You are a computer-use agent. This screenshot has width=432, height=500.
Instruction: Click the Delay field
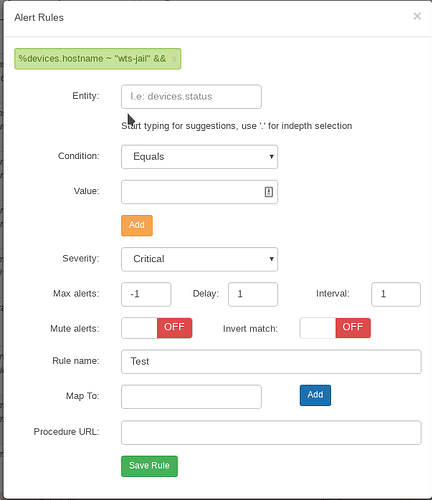[253, 294]
